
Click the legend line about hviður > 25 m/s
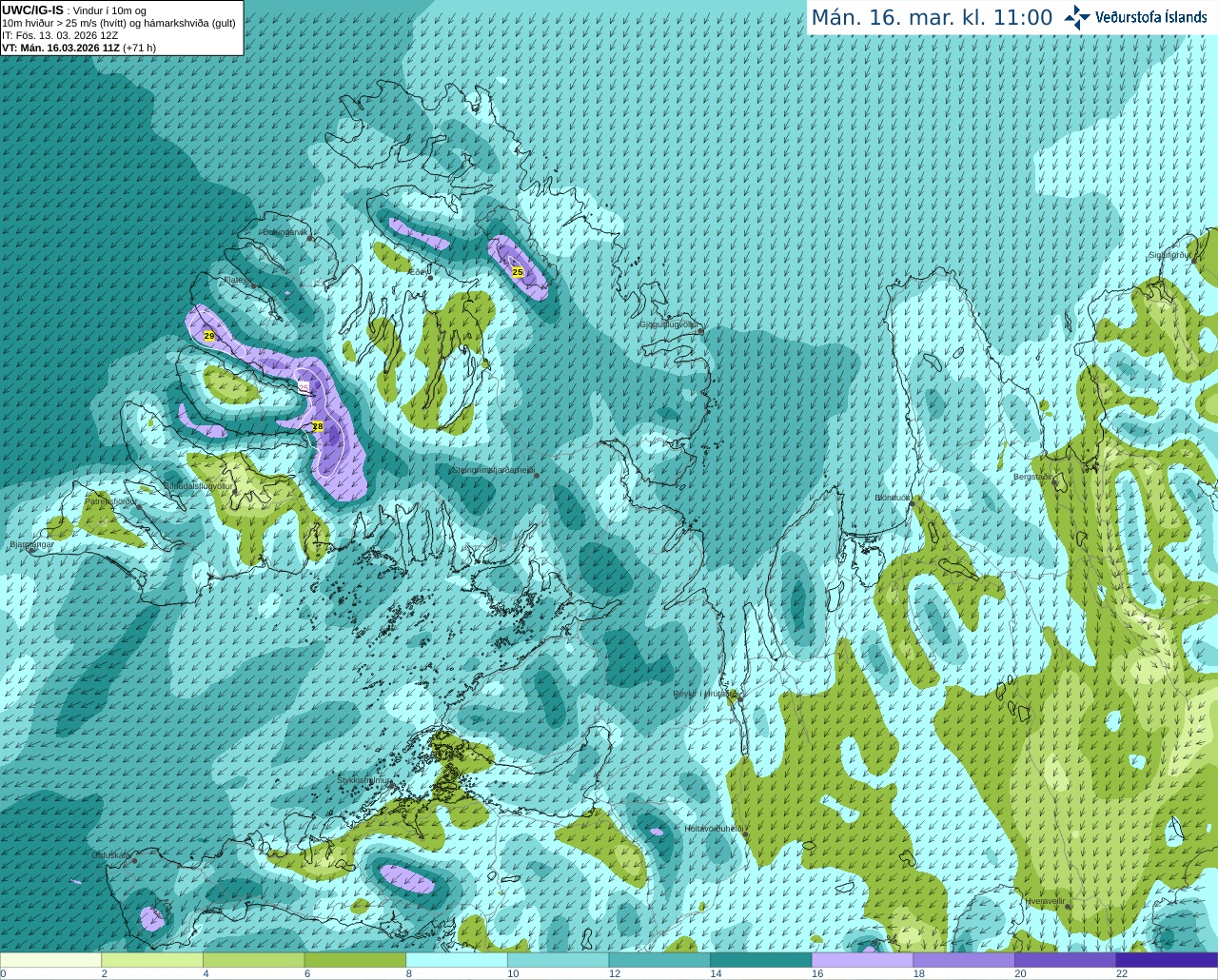tap(119, 23)
